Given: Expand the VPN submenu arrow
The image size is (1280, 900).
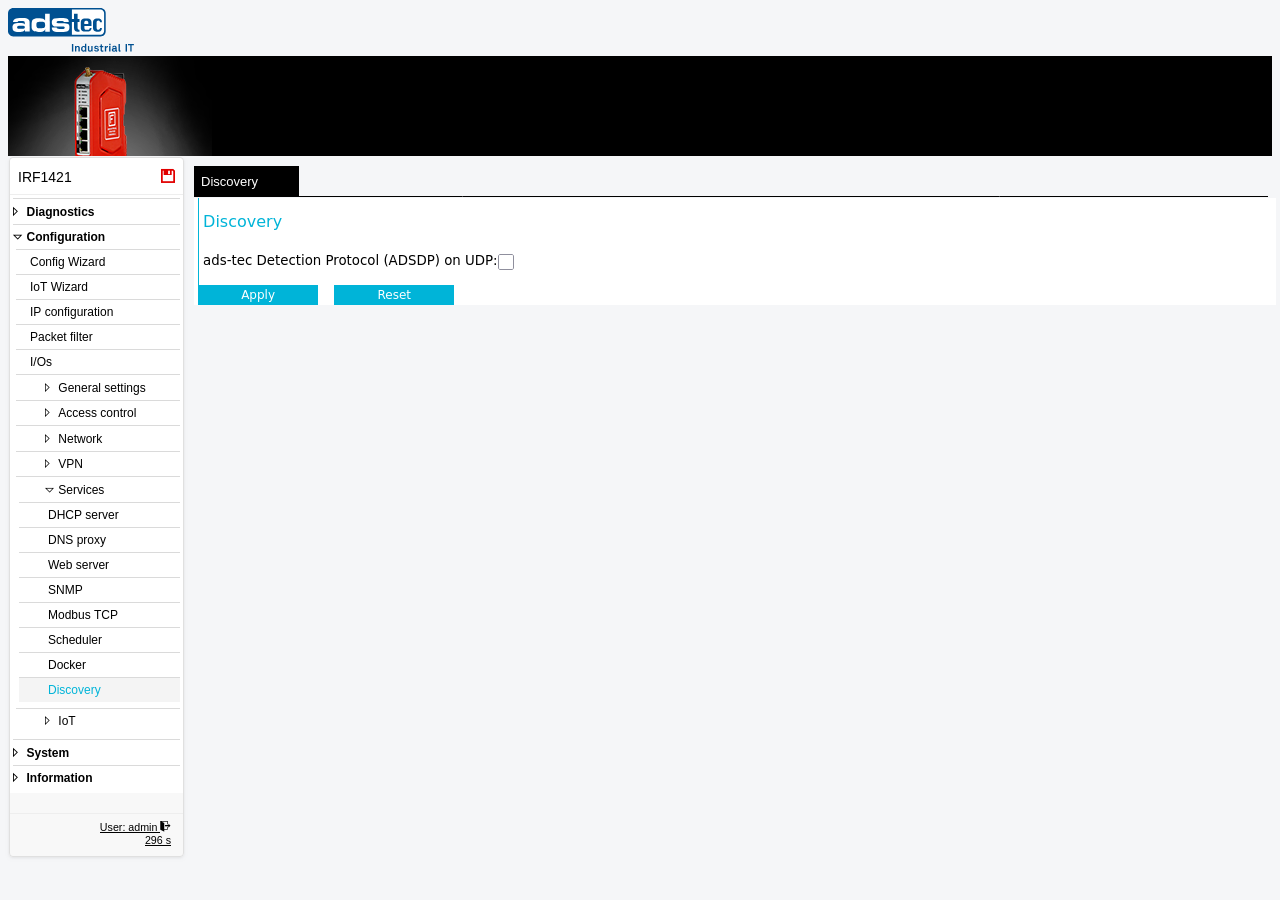Looking at the screenshot, I should coord(47,464).
